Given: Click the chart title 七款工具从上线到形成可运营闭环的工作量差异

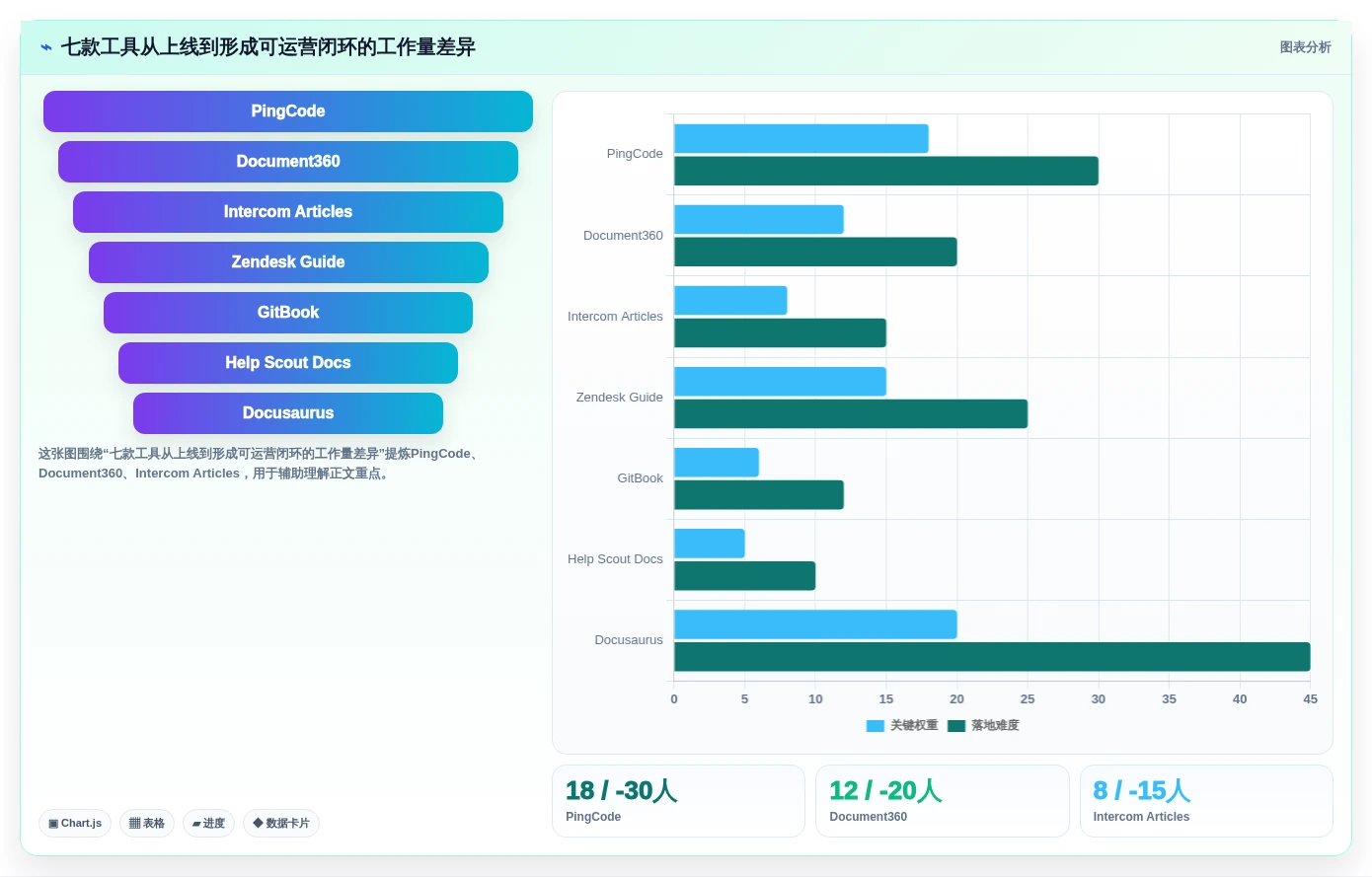Looking at the screenshot, I should click(268, 47).
